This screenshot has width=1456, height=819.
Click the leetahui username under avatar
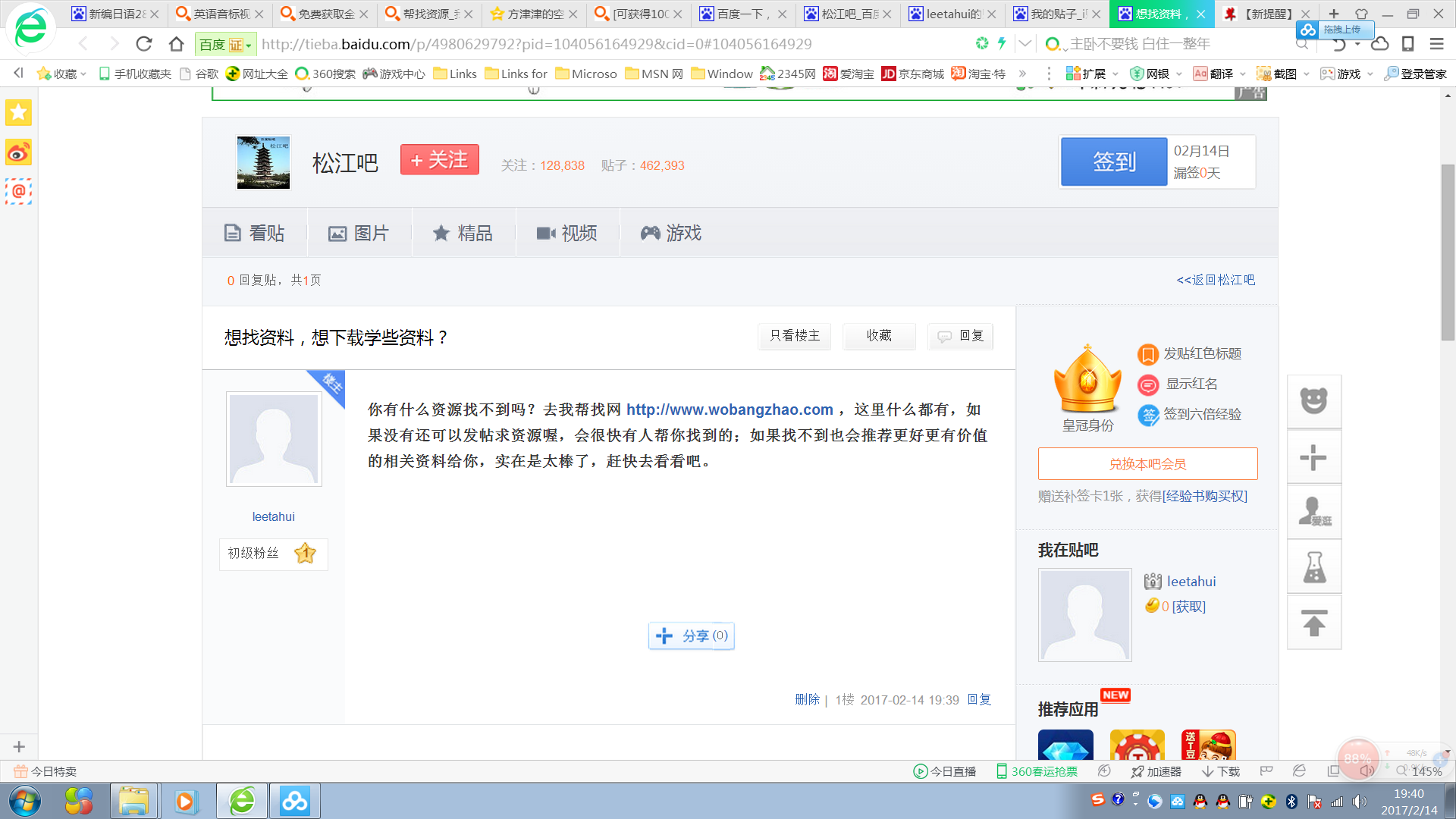[x=273, y=516]
